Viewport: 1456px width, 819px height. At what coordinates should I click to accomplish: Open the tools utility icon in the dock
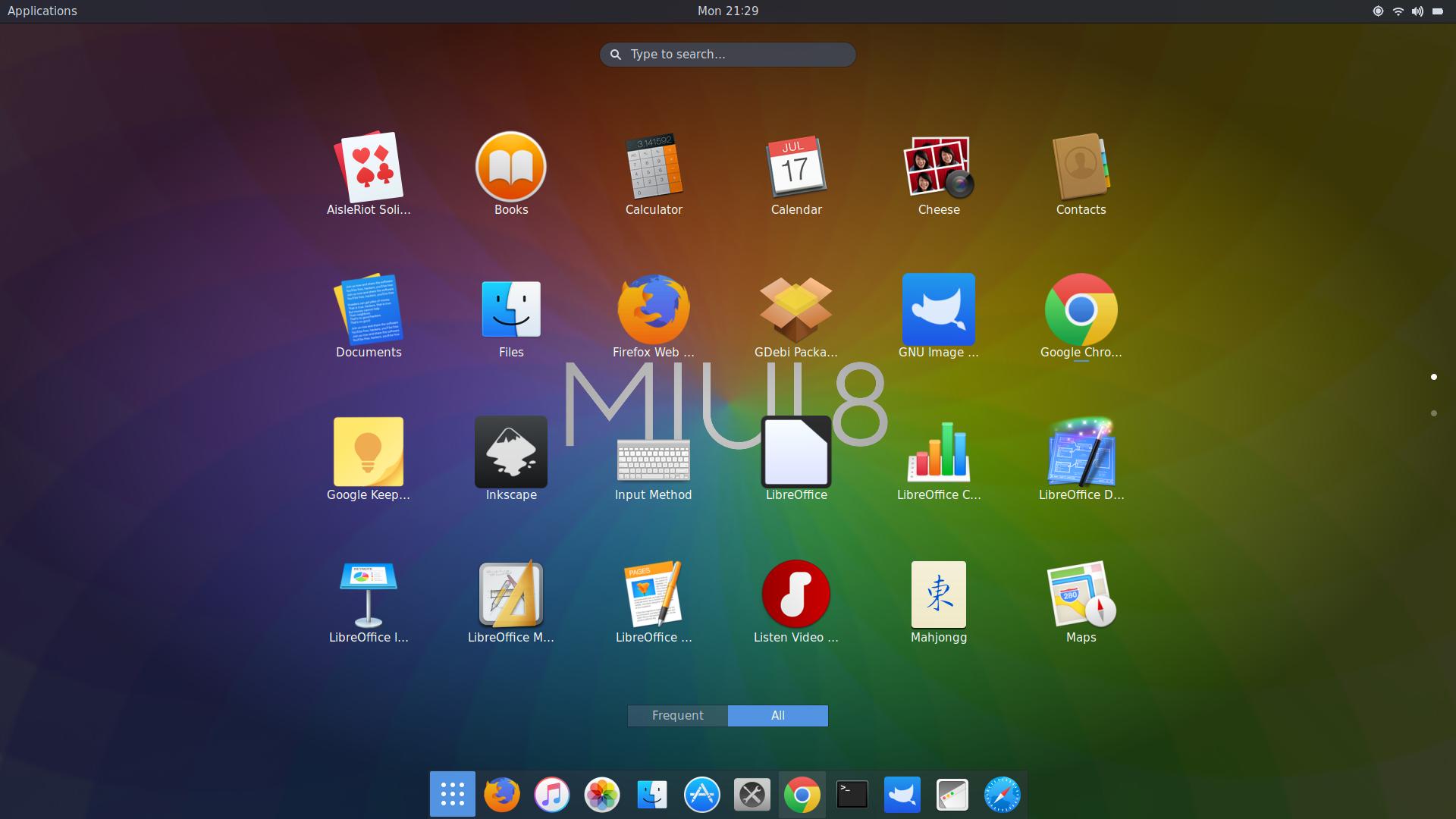(752, 795)
